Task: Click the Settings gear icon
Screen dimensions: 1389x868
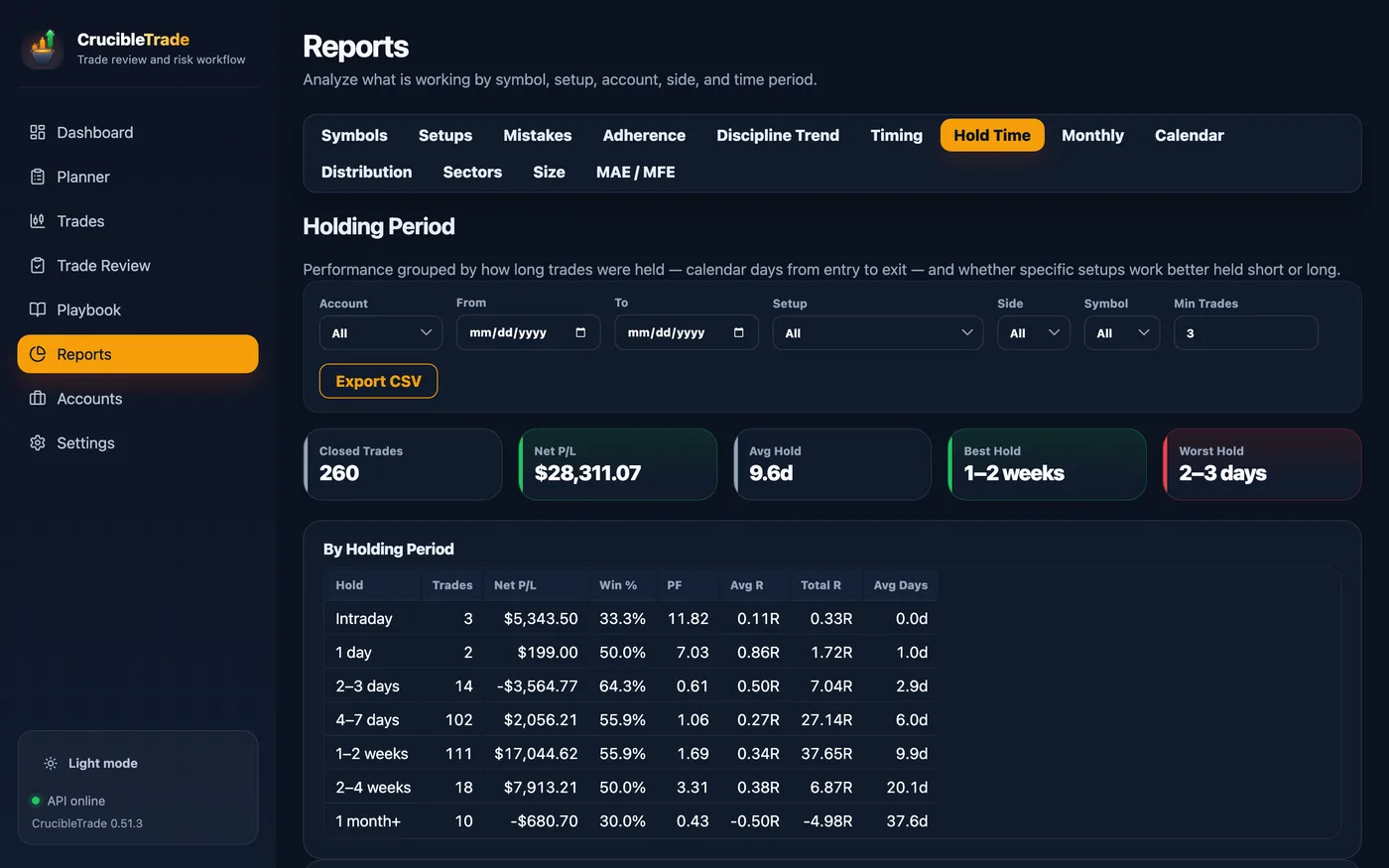Action: pyautogui.click(x=38, y=442)
